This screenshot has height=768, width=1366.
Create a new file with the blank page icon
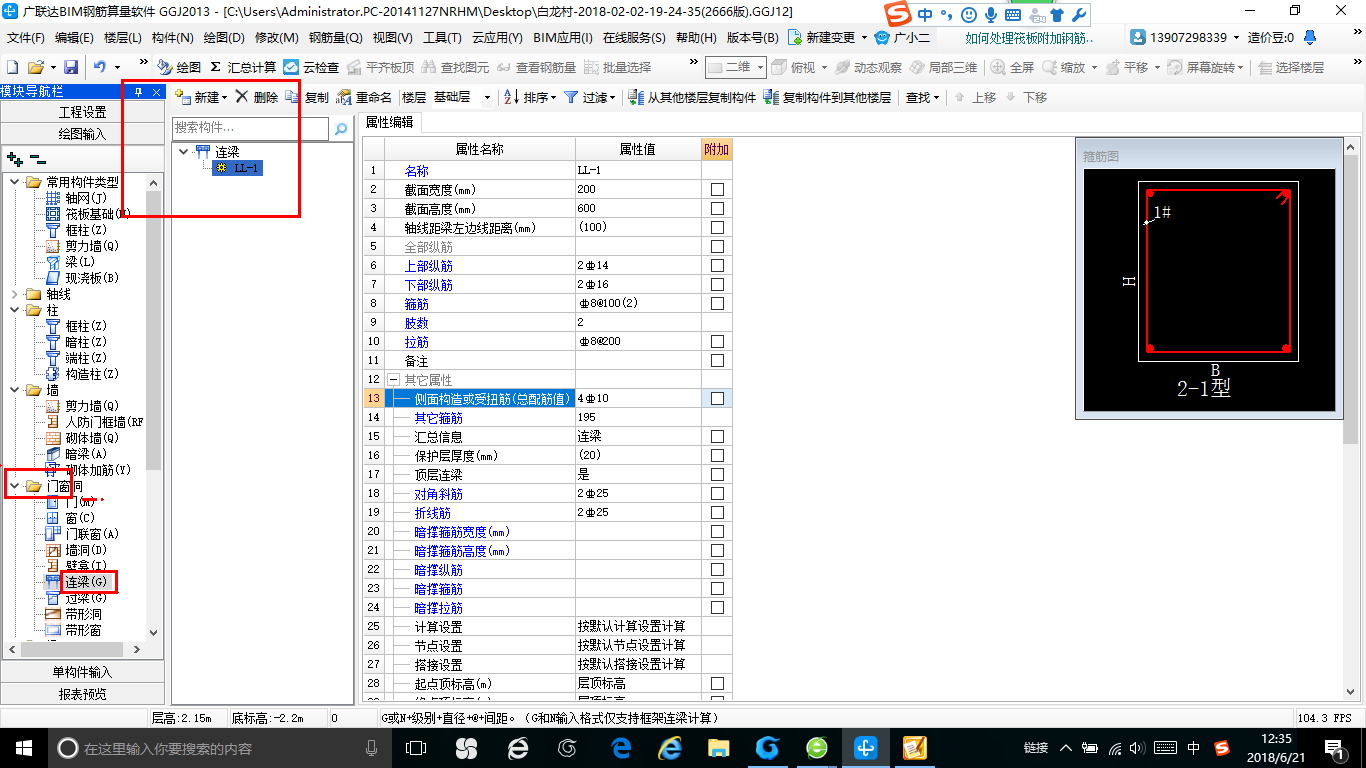pos(13,67)
